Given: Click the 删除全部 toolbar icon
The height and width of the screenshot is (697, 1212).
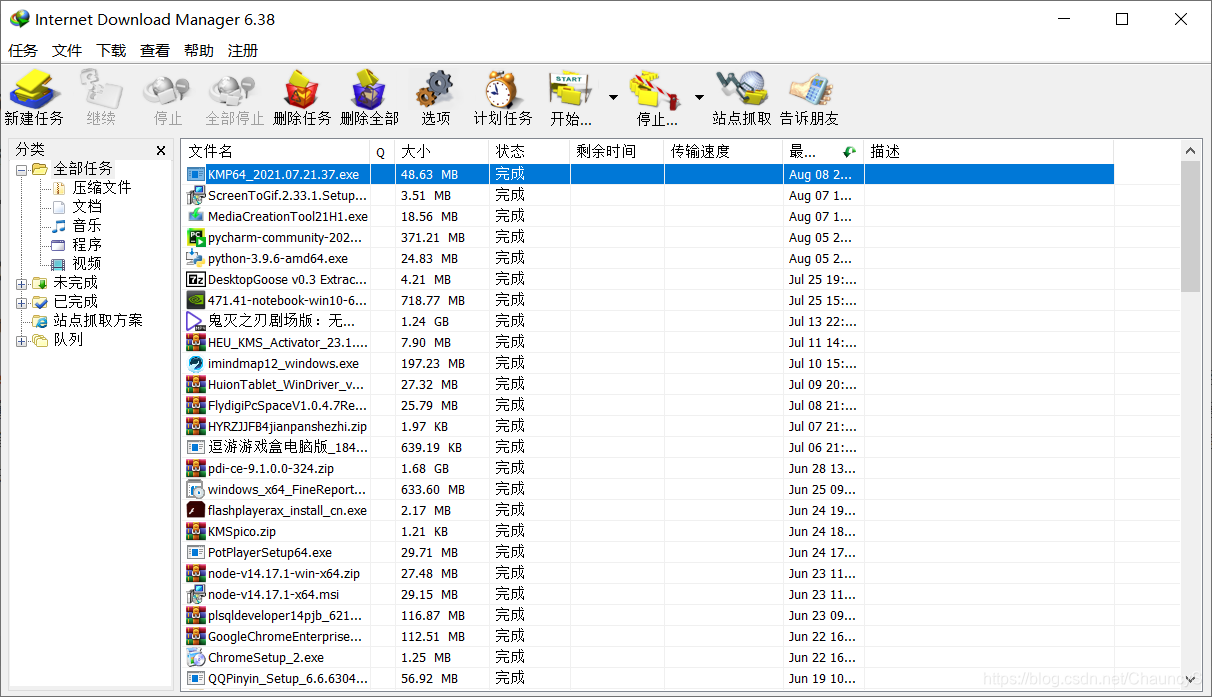Looking at the screenshot, I should [369, 89].
